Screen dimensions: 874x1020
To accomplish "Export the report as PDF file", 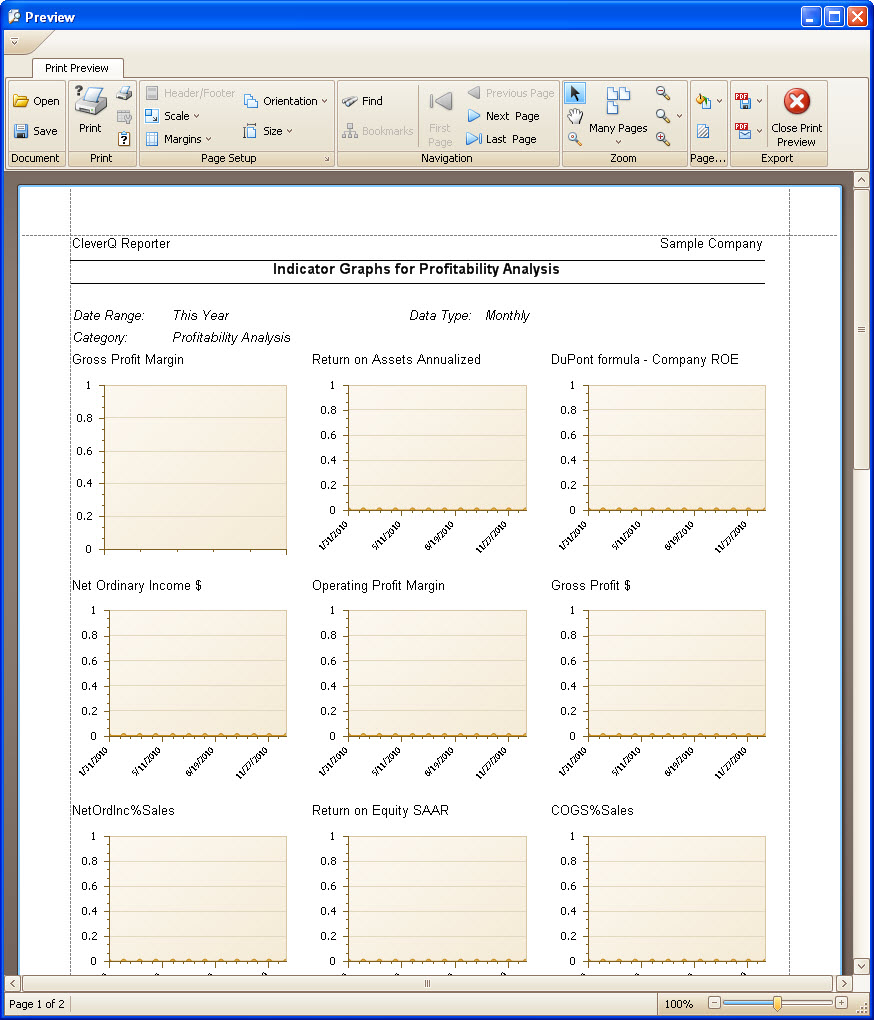I will point(742,101).
